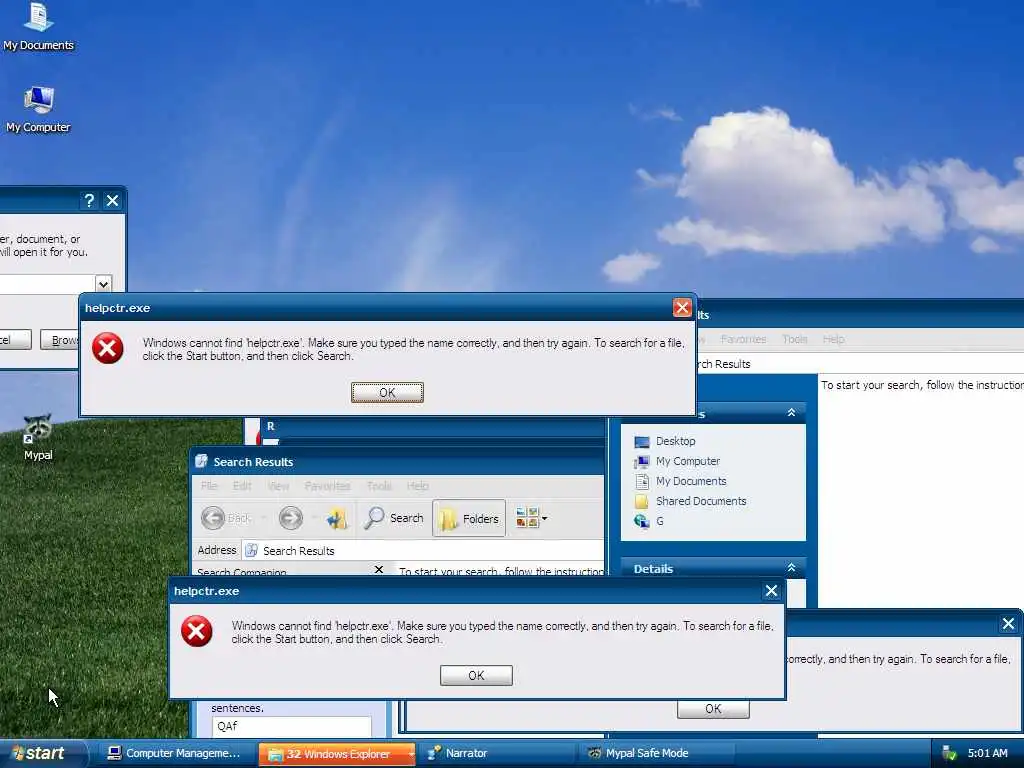This screenshot has height=768, width=1024.
Task: Open the View menu in Search Results
Action: 278,486
